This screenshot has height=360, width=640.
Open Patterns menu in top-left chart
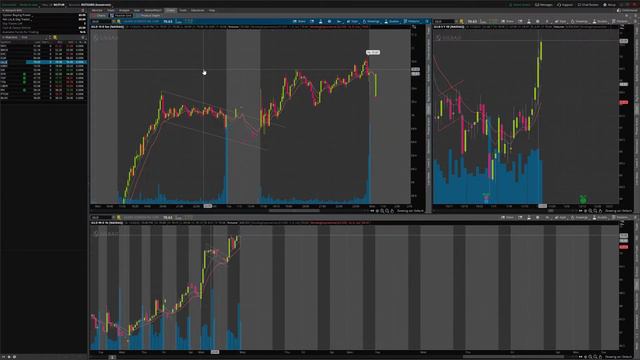[411, 21]
